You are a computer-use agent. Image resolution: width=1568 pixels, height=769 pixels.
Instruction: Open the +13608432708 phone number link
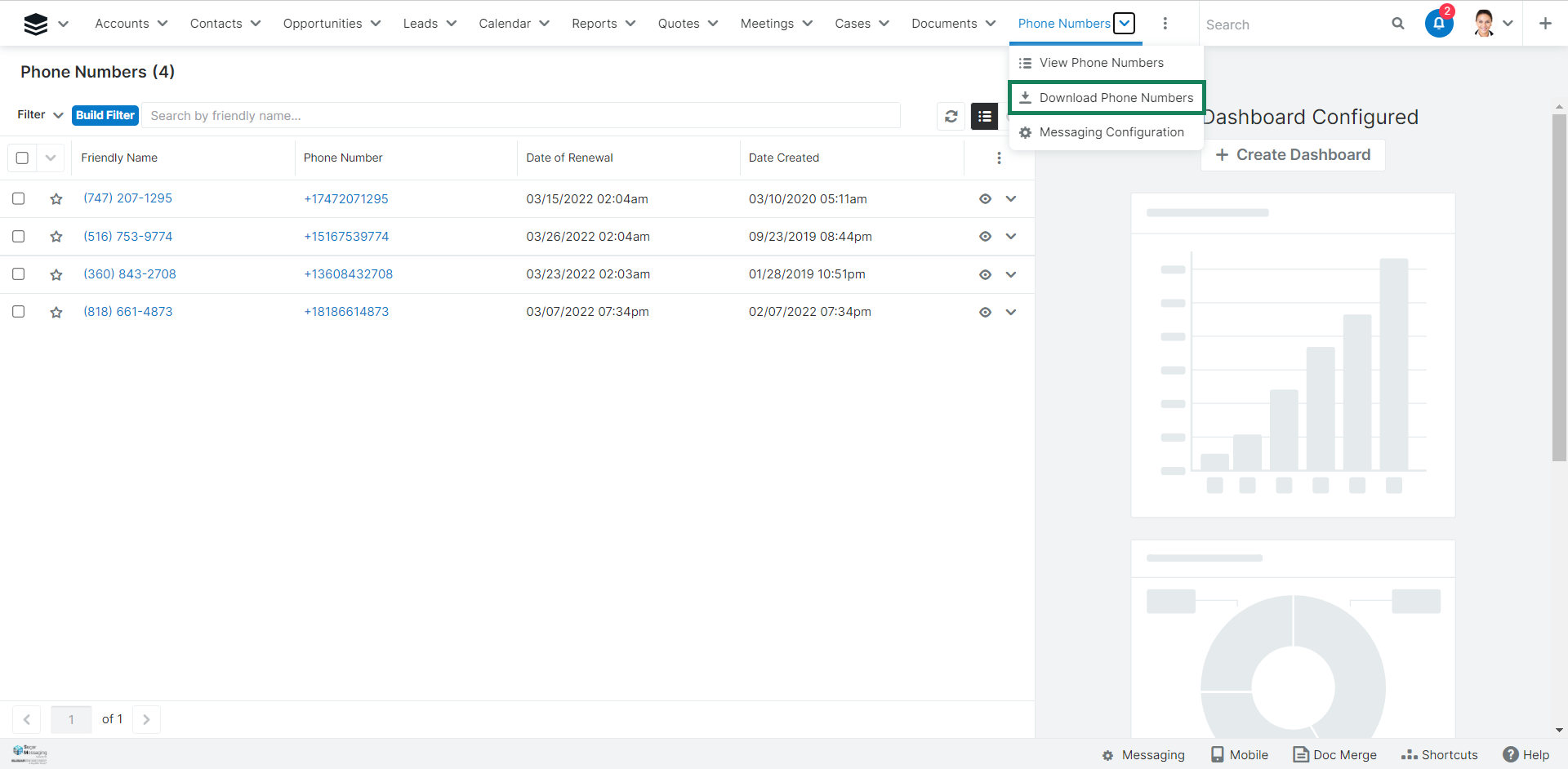pos(348,274)
